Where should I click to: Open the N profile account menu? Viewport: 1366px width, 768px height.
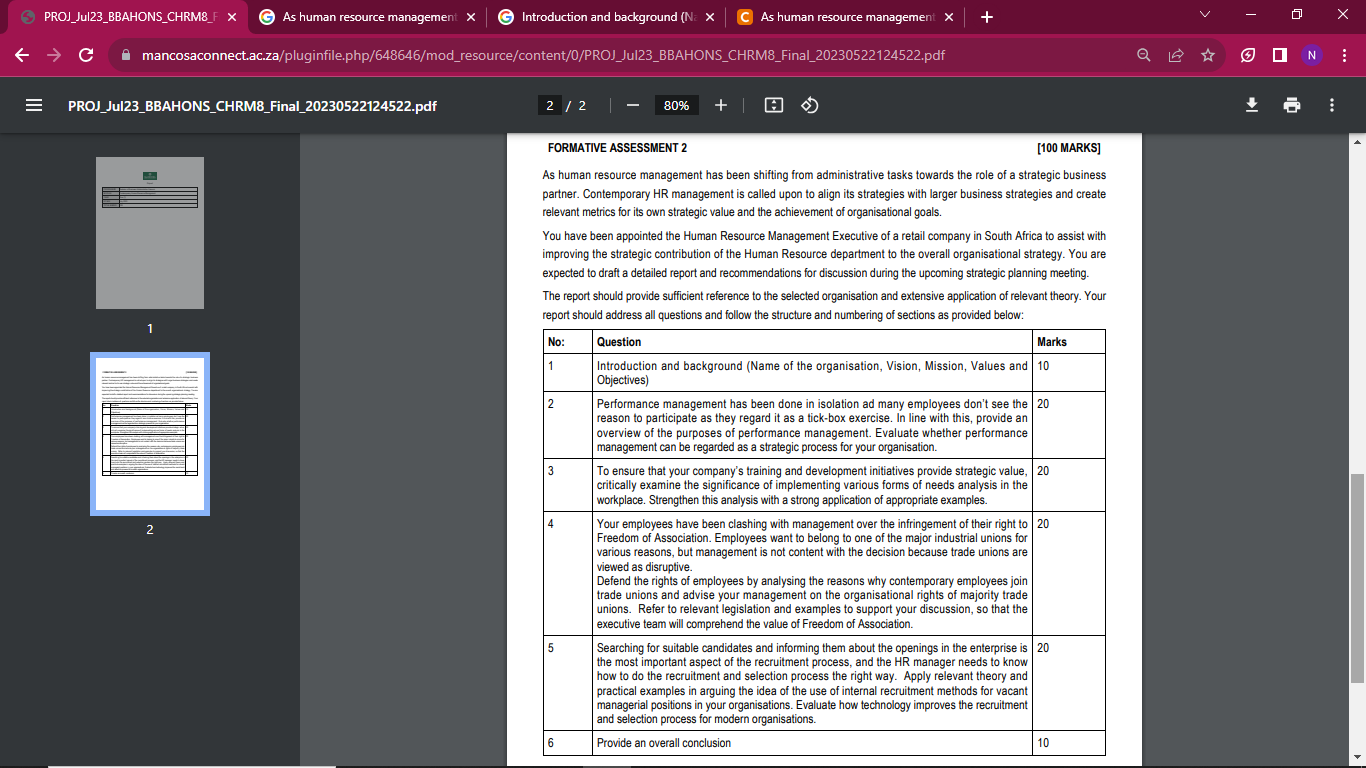[x=1312, y=57]
